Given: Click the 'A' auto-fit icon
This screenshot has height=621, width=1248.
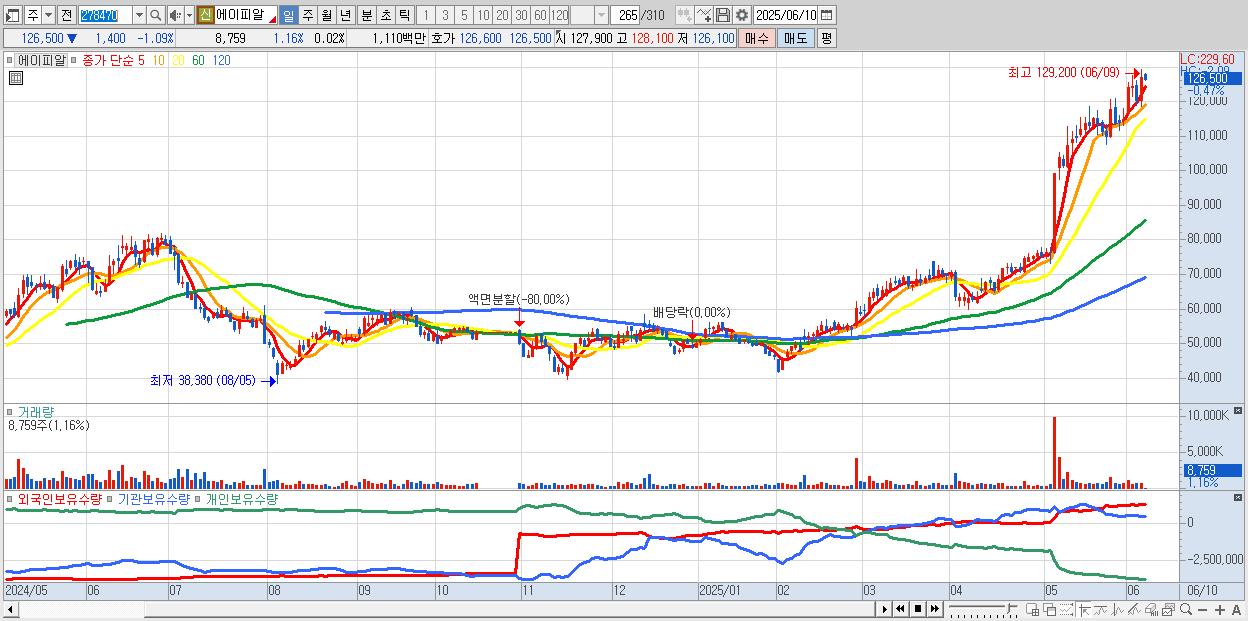Looking at the screenshot, I should [1236, 609].
